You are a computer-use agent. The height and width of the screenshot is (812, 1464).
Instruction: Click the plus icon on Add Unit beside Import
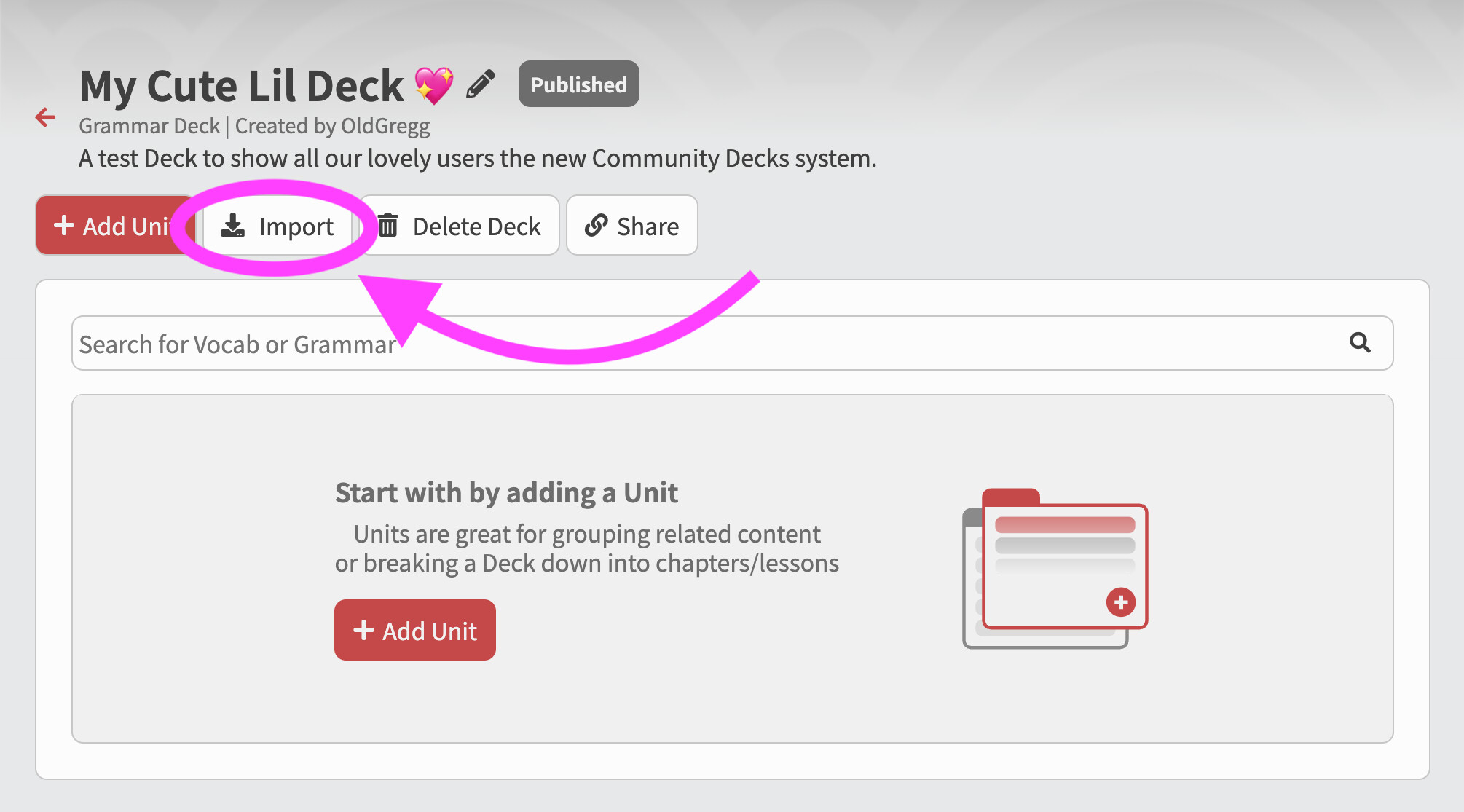click(x=64, y=225)
